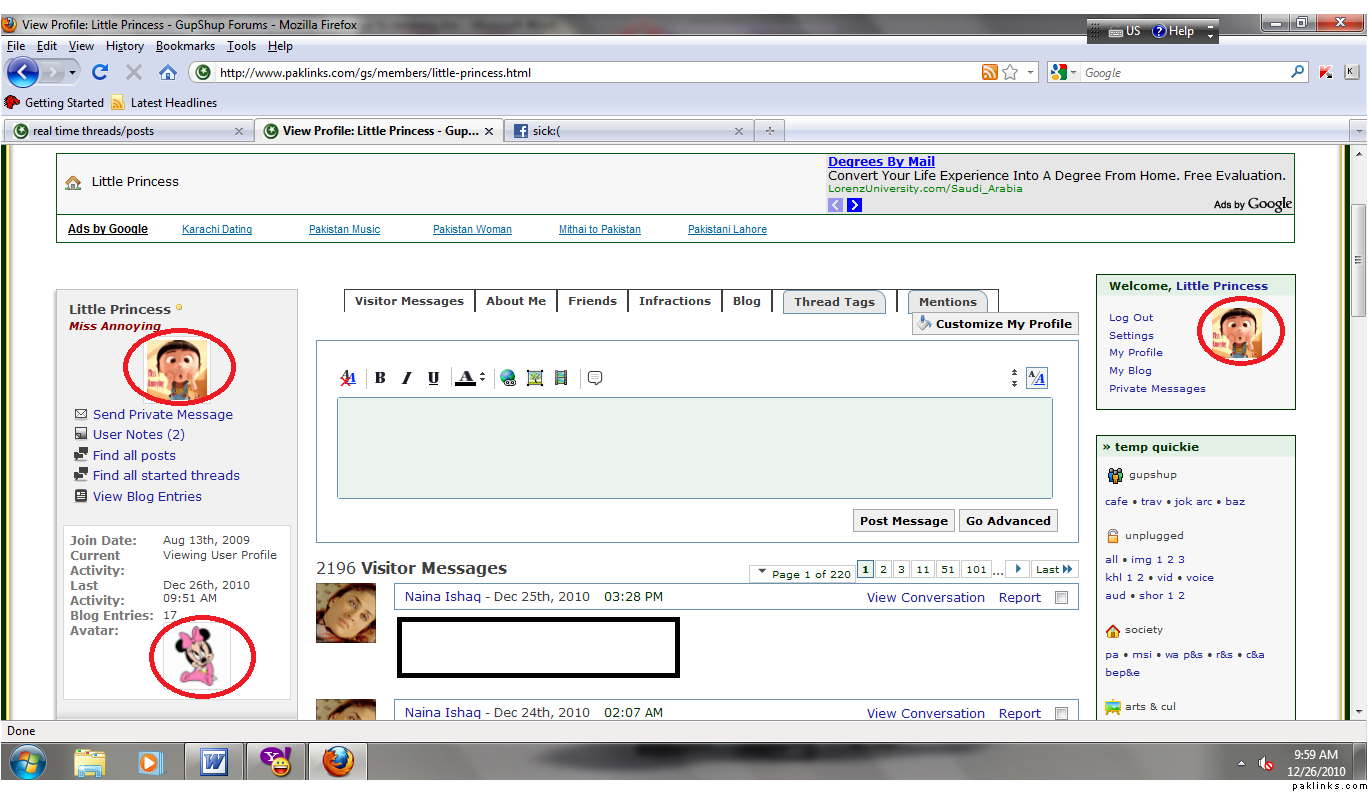This screenshot has width=1368, height=792.
Task: Click the Bold formatting icon
Action: point(380,378)
